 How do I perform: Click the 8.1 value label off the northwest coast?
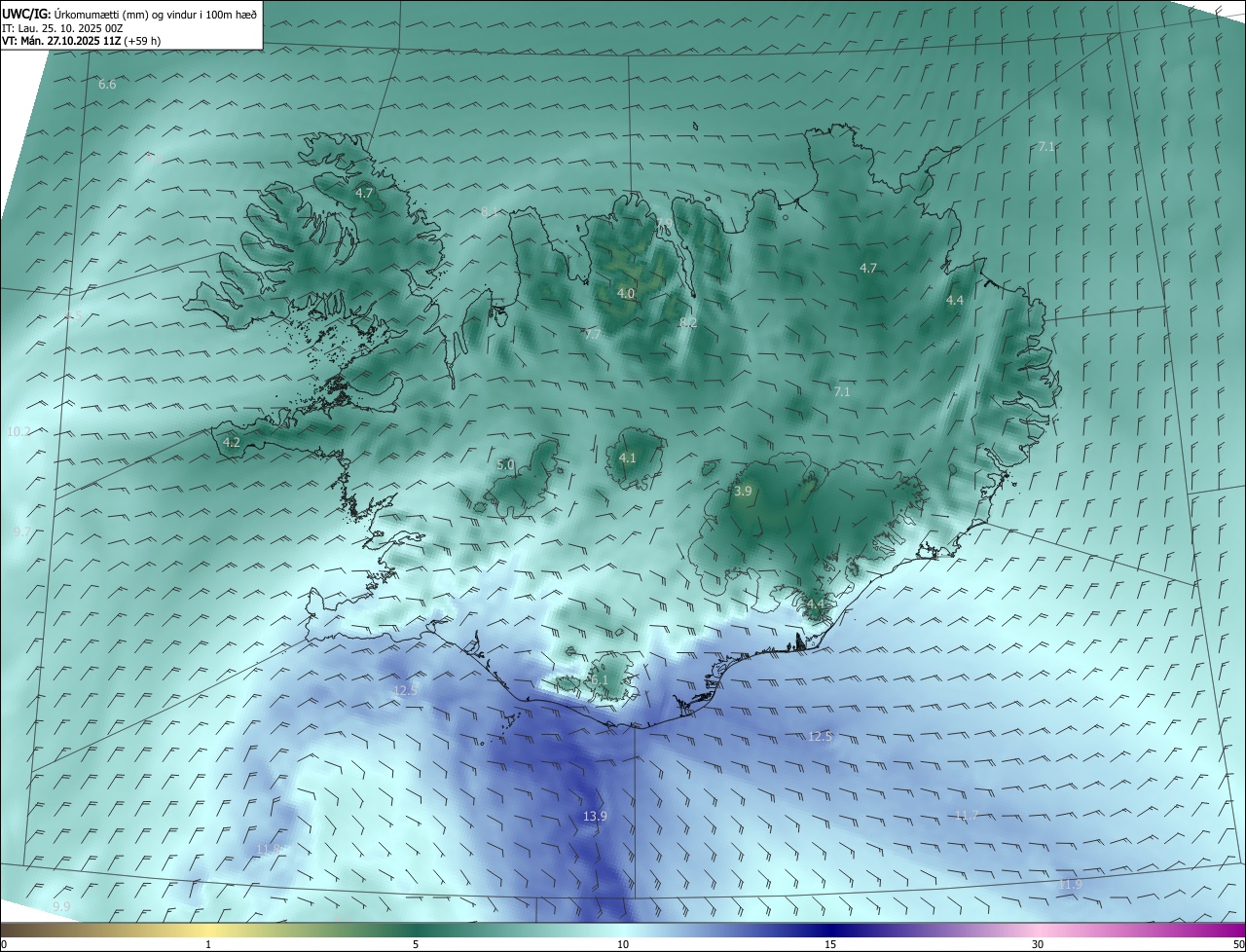490,211
